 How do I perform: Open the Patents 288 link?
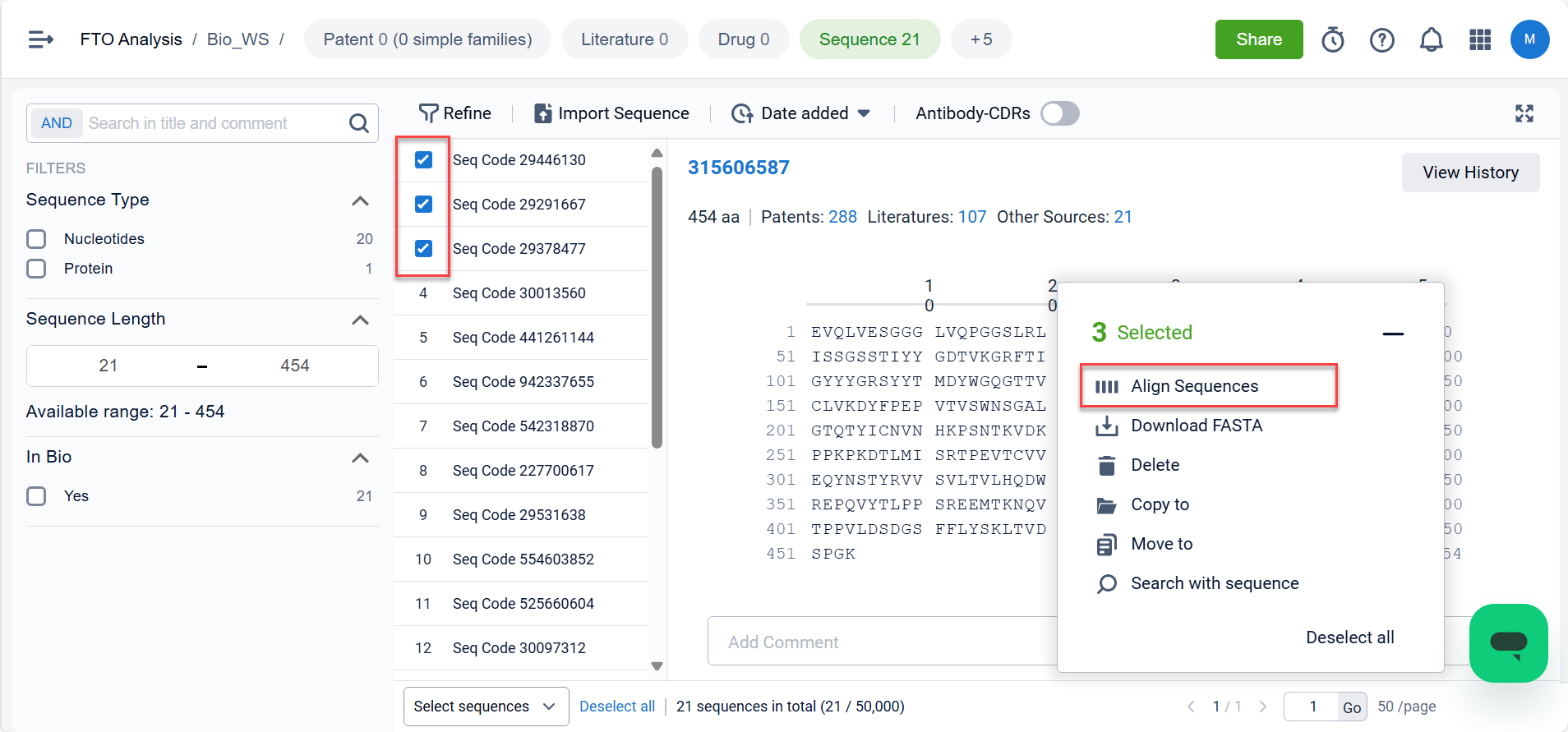(842, 217)
